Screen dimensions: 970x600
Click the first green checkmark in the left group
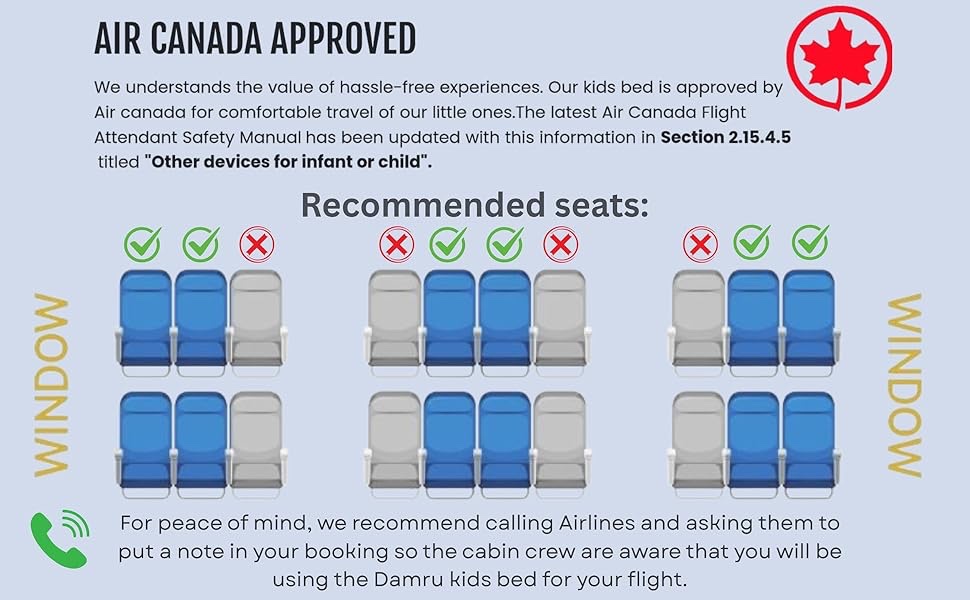click(144, 243)
